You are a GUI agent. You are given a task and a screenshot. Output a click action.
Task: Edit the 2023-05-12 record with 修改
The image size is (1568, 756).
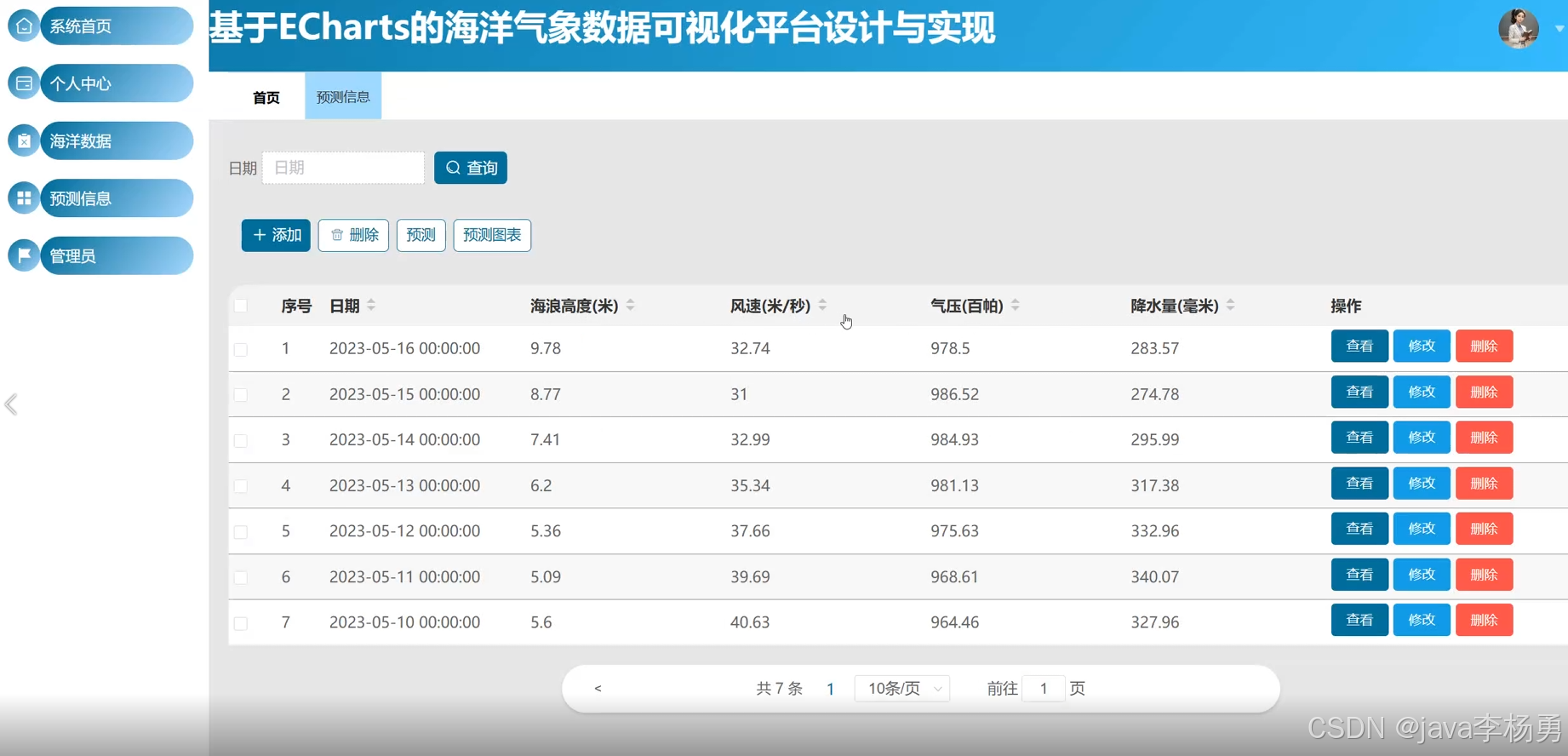[1422, 529]
